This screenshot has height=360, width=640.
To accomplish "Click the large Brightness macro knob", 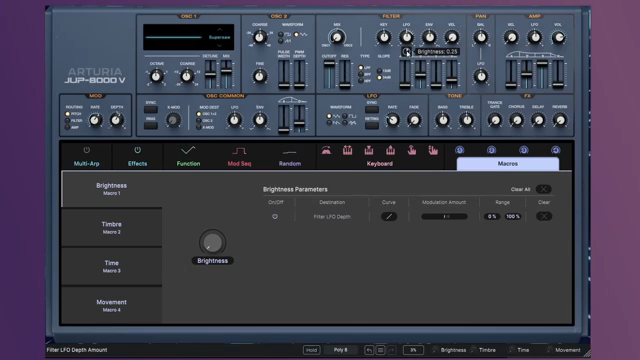I will [x=212, y=242].
